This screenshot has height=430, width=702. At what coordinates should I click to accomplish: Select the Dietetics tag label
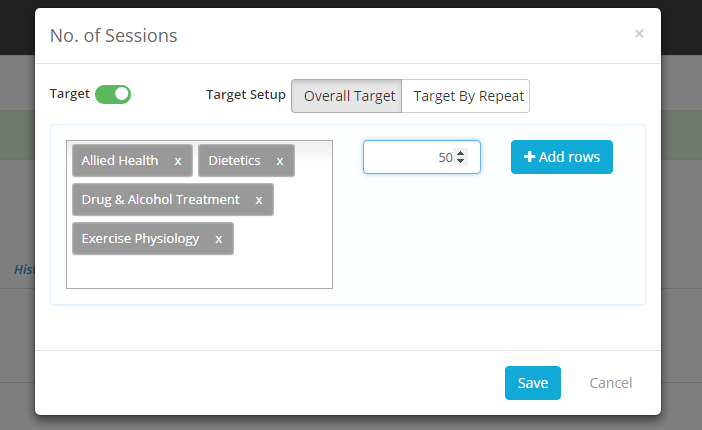tap(234, 161)
